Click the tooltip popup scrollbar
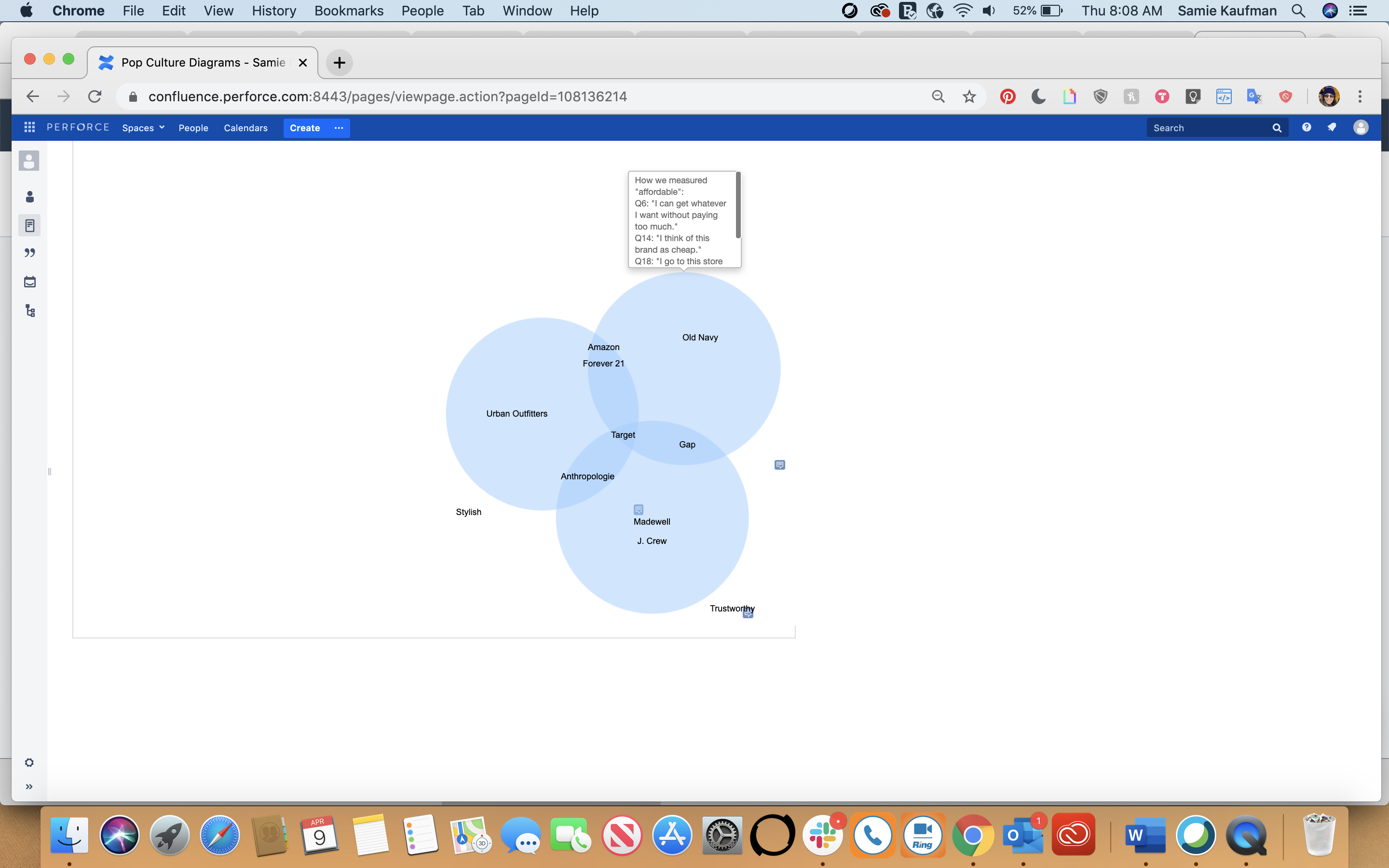The height and width of the screenshot is (868, 1389). coord(738,205)
